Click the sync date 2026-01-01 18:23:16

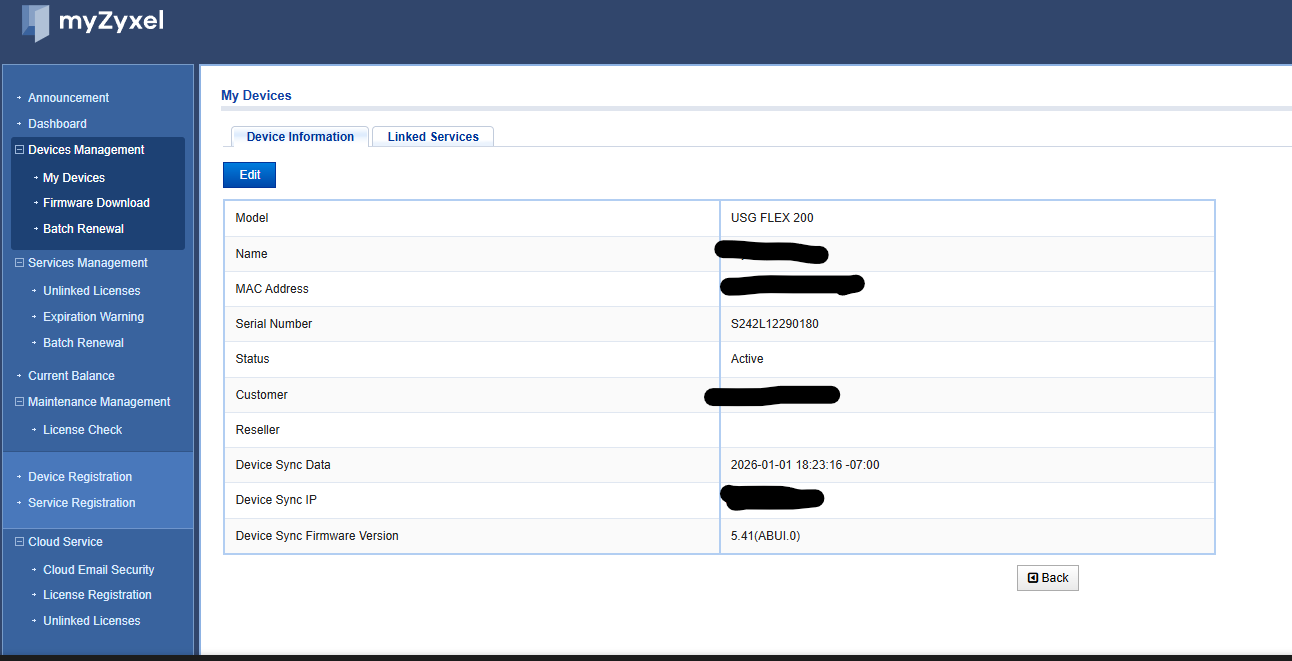pyautogui.click(x=805, y=465)
